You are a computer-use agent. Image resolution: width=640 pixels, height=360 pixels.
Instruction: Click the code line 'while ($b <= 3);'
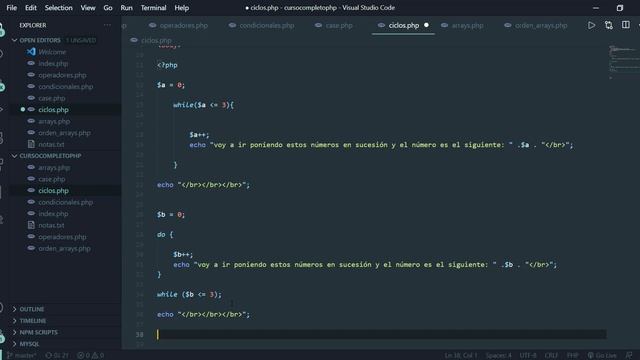click(189, 294)
